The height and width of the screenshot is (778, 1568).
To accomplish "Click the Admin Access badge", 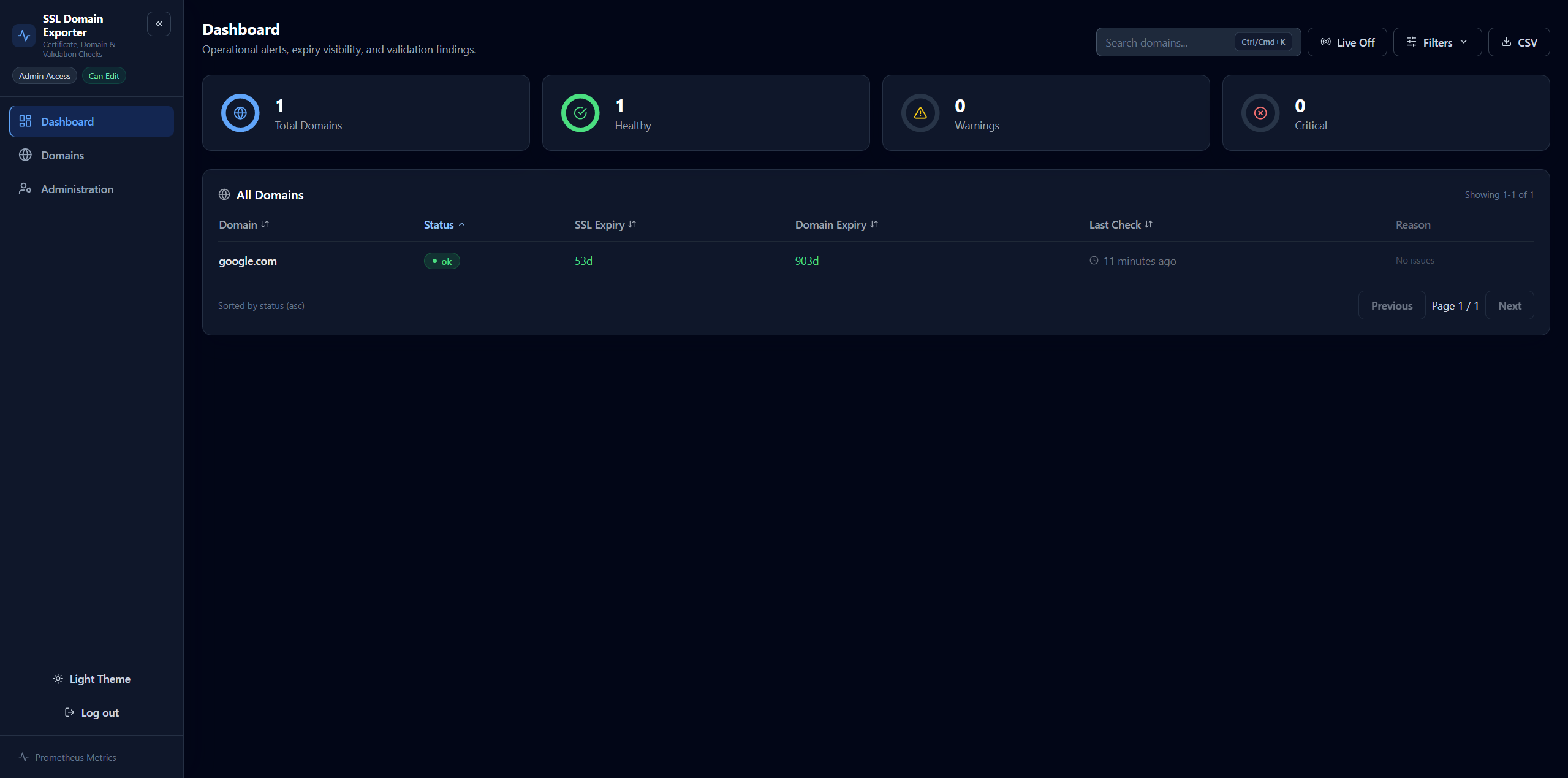I will point(45,76).
